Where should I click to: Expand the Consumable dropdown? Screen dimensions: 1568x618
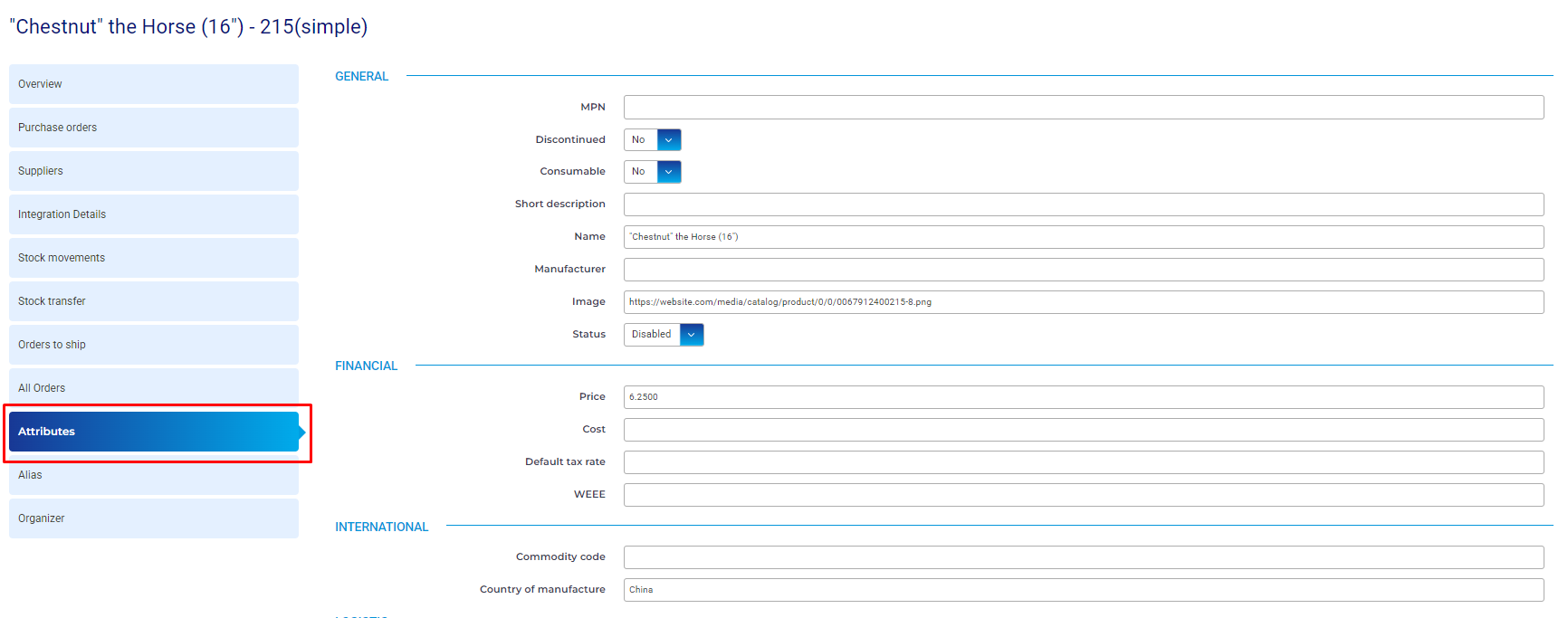(668, 172)
